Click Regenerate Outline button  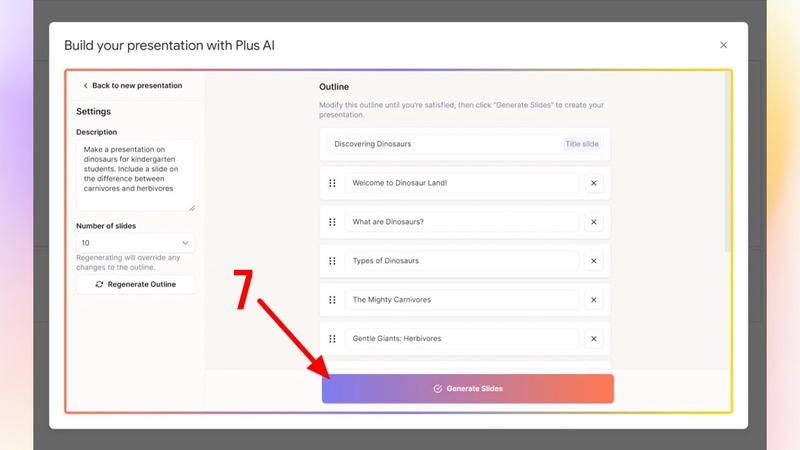[x=136, y=284]
